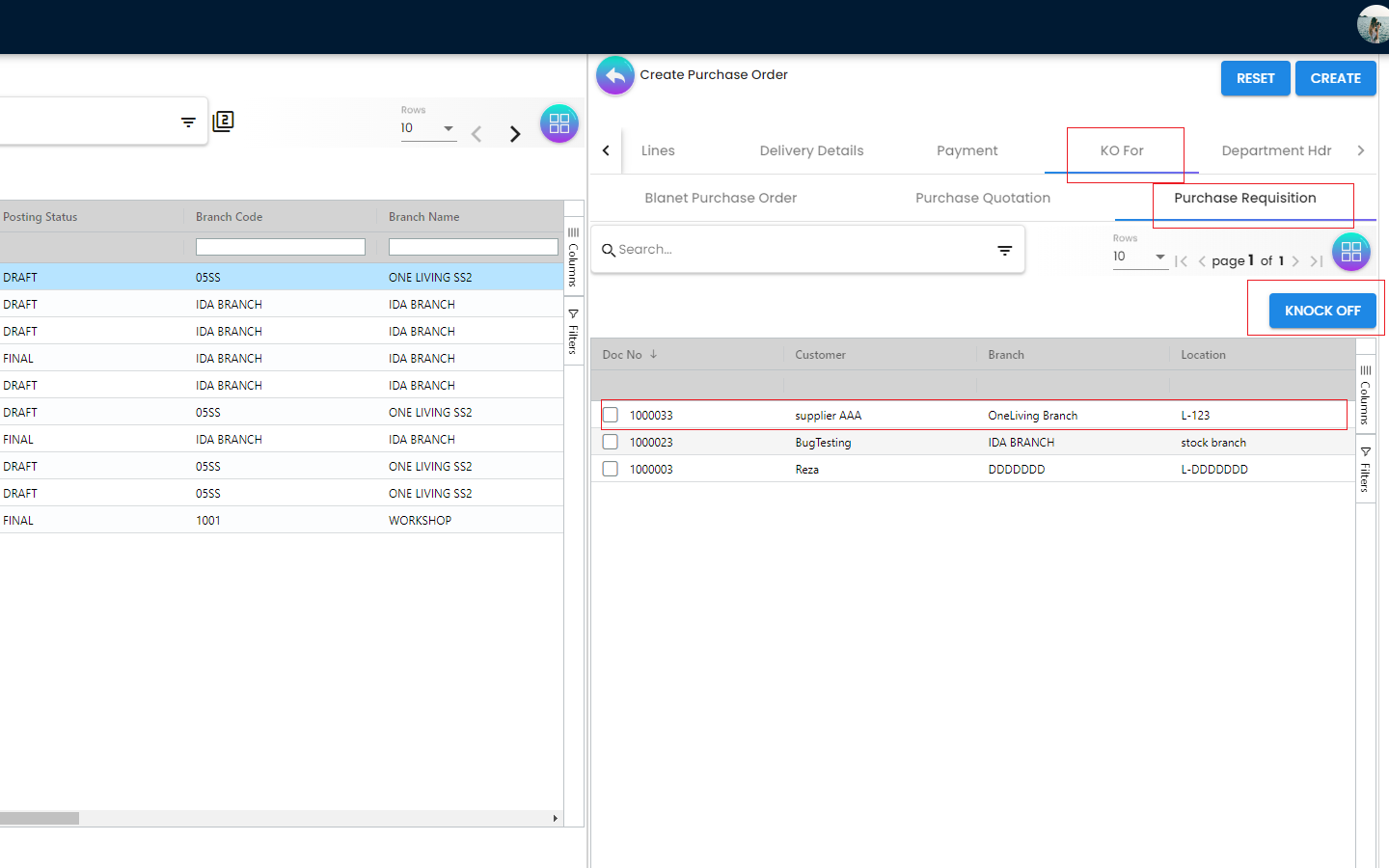
Task: Open user profile avatar in top bar
Action: [x=1373, y=24]
